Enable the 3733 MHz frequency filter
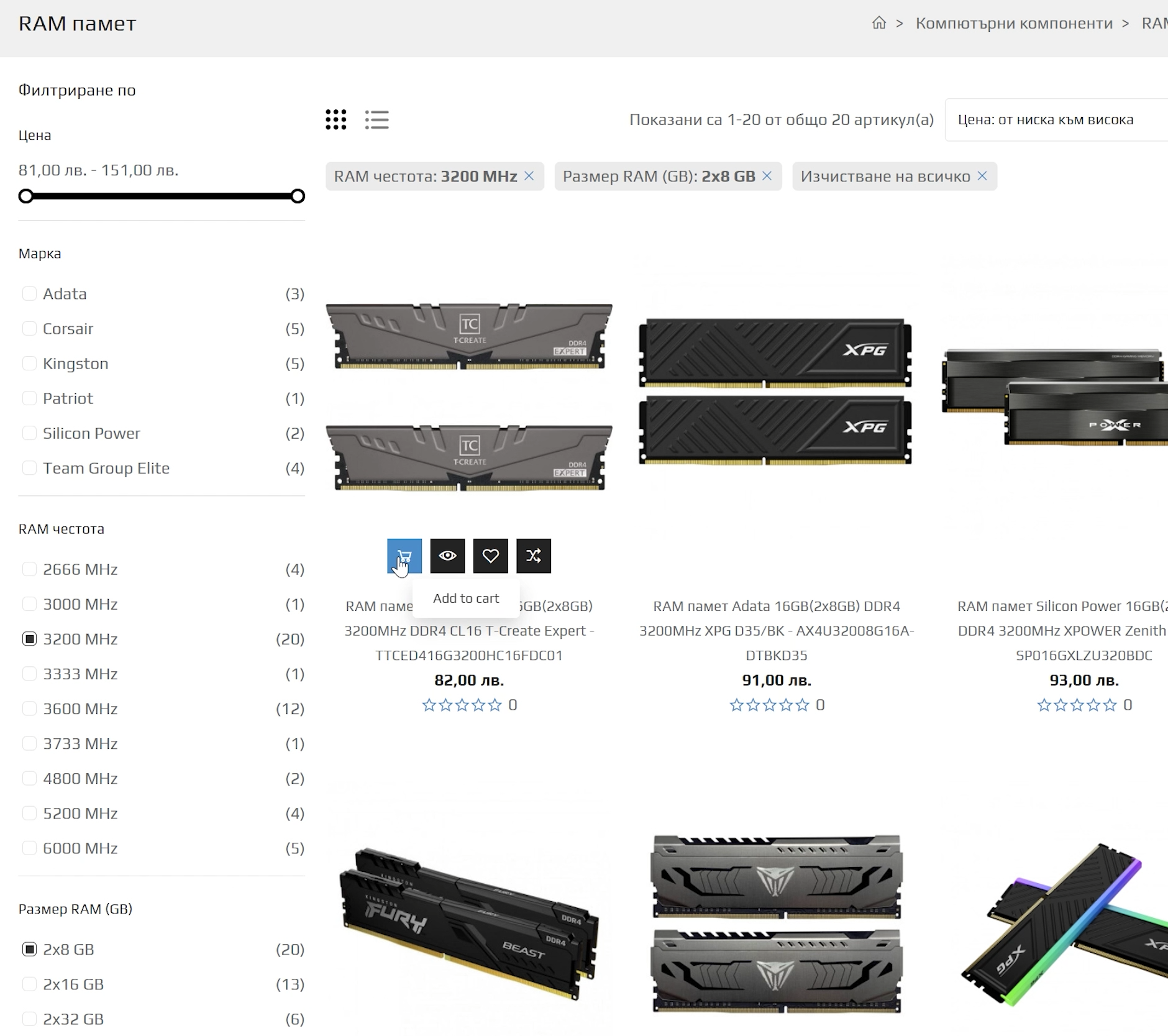Screen dimensions: 1168x1036 [29, 743]
